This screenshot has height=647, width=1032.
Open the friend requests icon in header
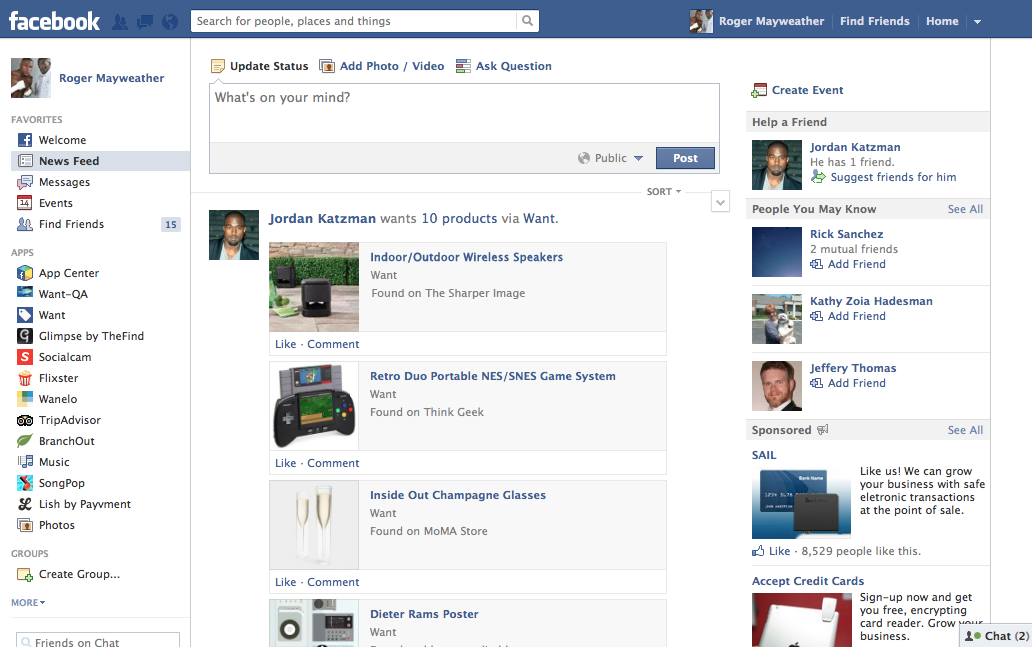[120, 22]
